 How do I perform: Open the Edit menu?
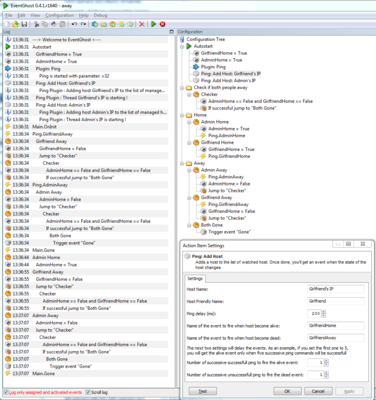[21, 15]
